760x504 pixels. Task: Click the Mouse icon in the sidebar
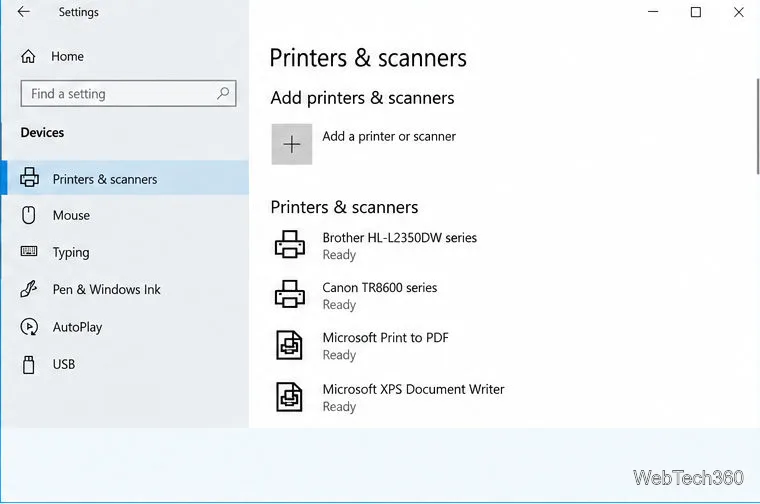tap(29, 215)
